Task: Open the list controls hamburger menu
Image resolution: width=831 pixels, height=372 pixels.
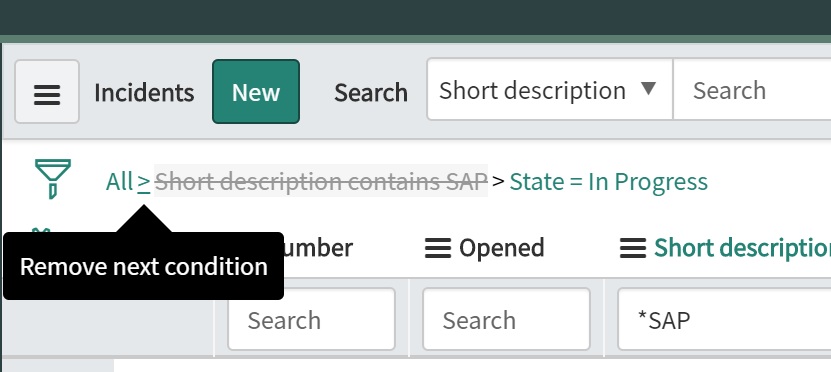Action: coord(47,92)
